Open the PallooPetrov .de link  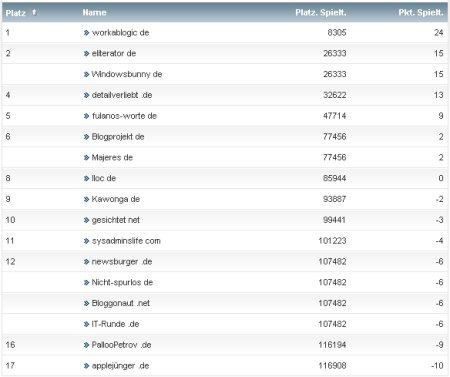click(x=121, y=345)
